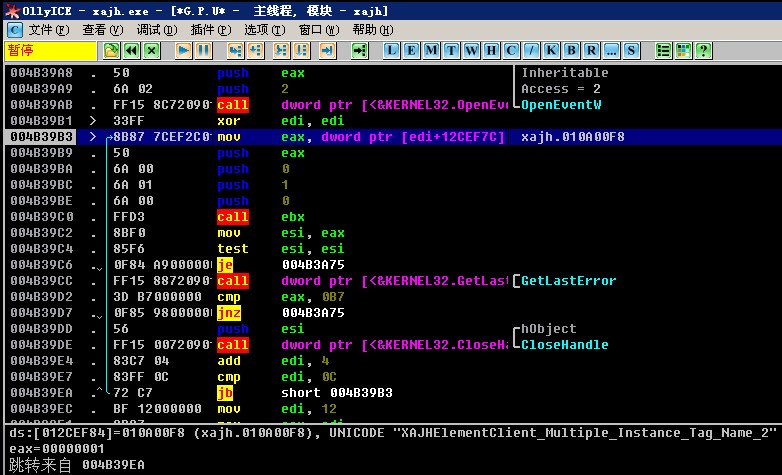Open the Log window via L button
The height and width of the screenshot is (475, 782).
click(x=393, y=50)
